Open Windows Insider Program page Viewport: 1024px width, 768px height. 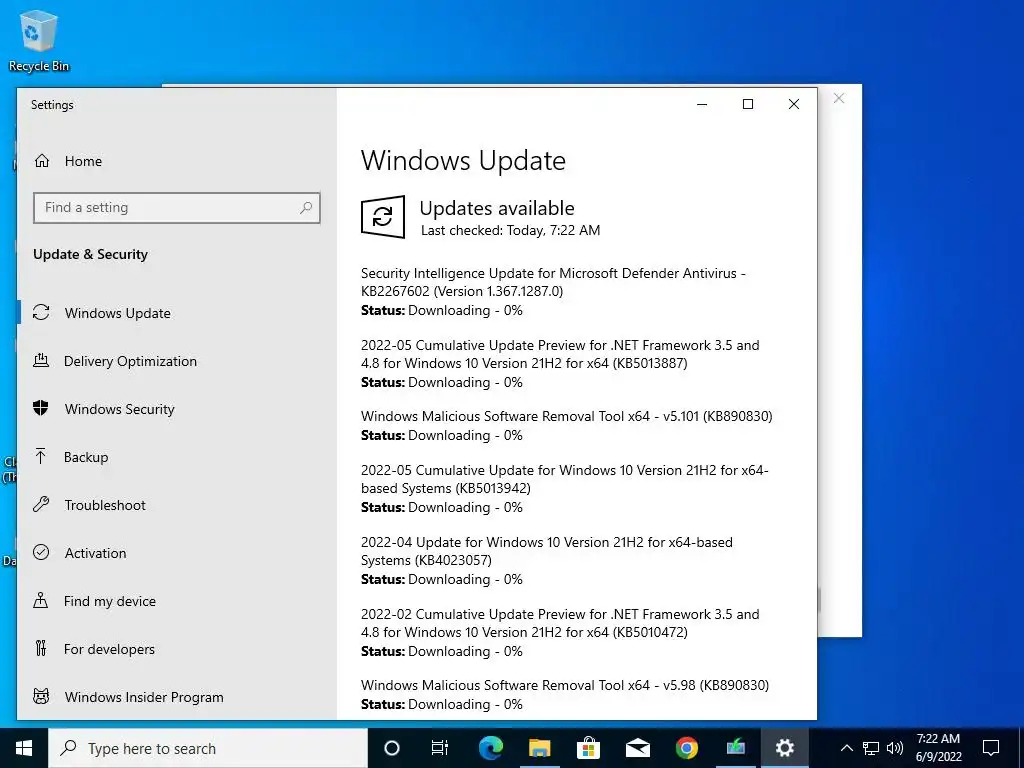tap(144, 697)
